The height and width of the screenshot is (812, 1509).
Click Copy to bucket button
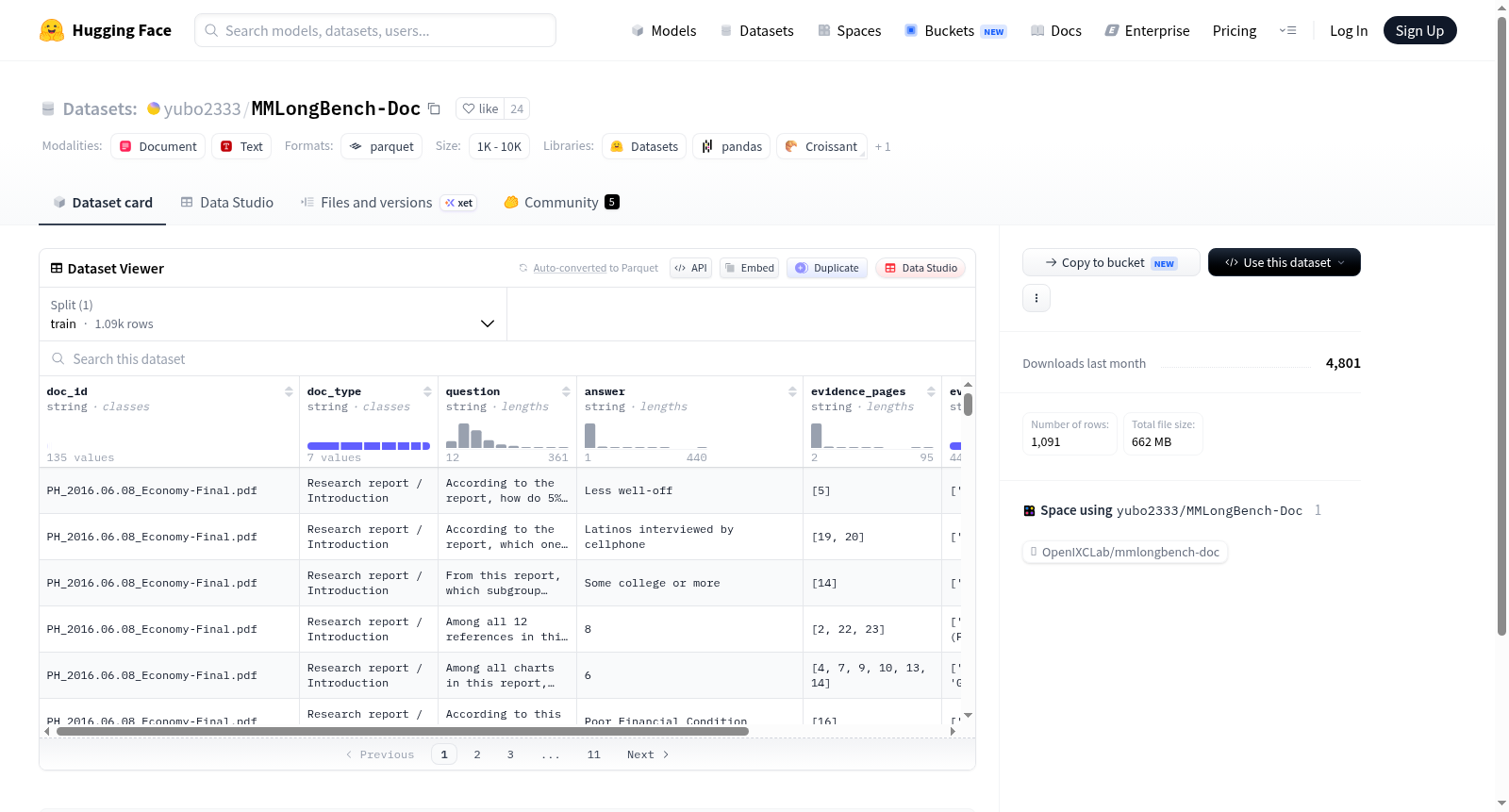[1111, 262]
